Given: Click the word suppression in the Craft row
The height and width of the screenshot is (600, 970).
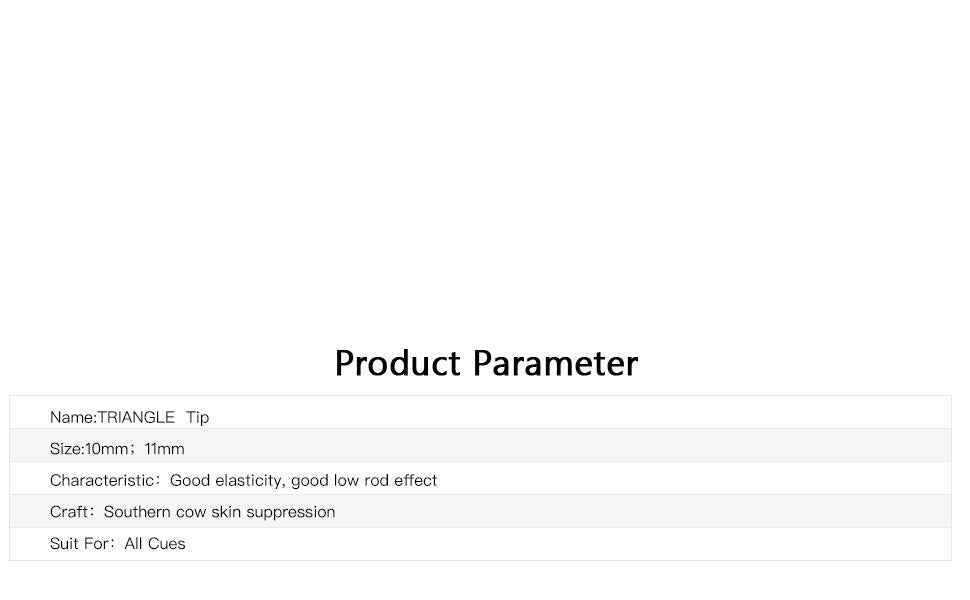Looking at the screenshot, I should pyautogui.click(x=292, y=512).
